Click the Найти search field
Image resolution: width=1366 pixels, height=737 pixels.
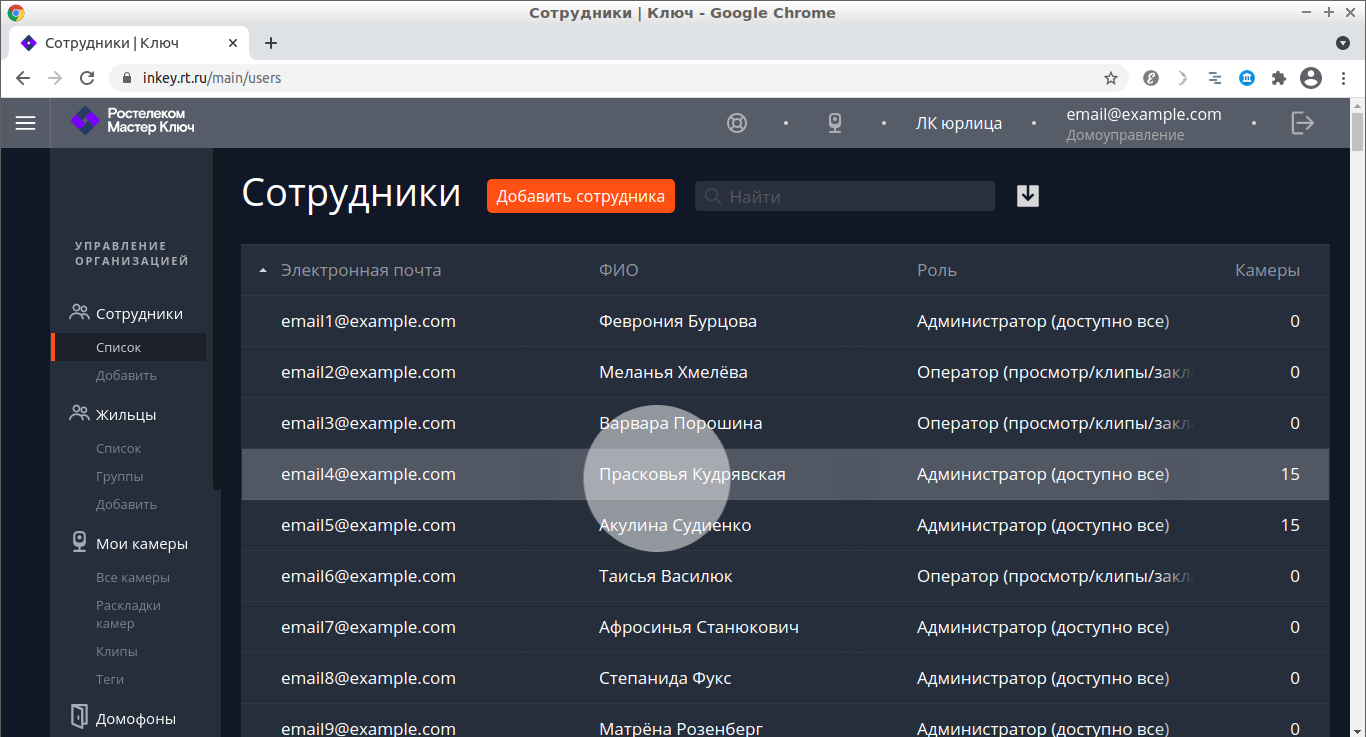pos(855,196)
